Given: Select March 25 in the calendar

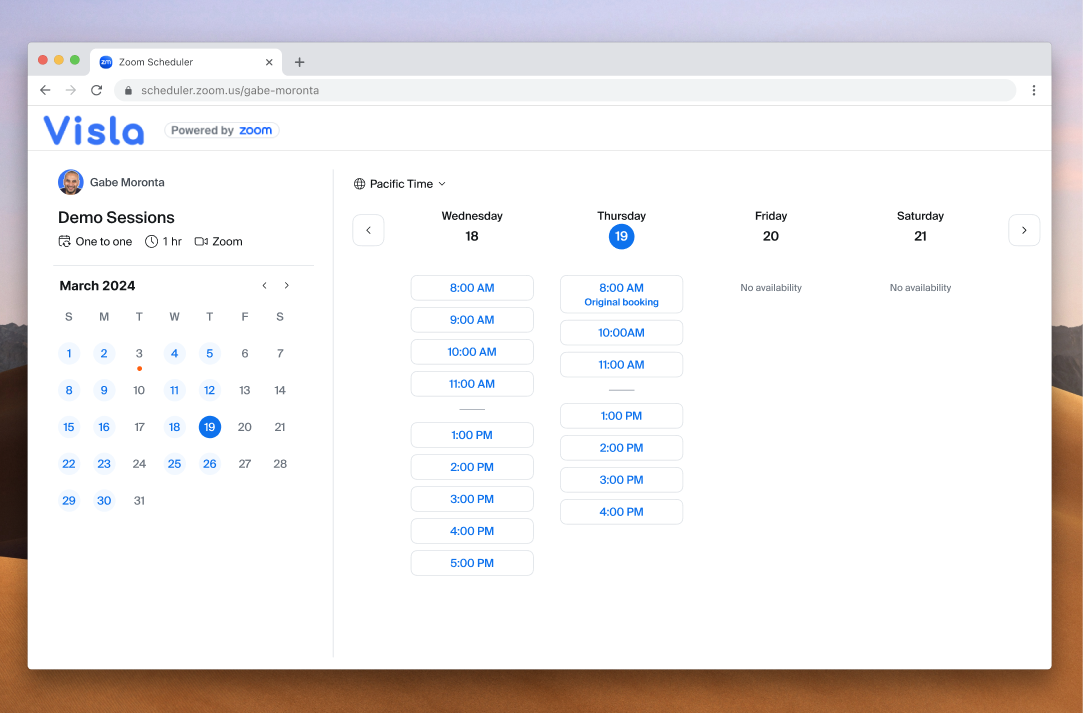Looking at the screenshot, I should 175,464.
